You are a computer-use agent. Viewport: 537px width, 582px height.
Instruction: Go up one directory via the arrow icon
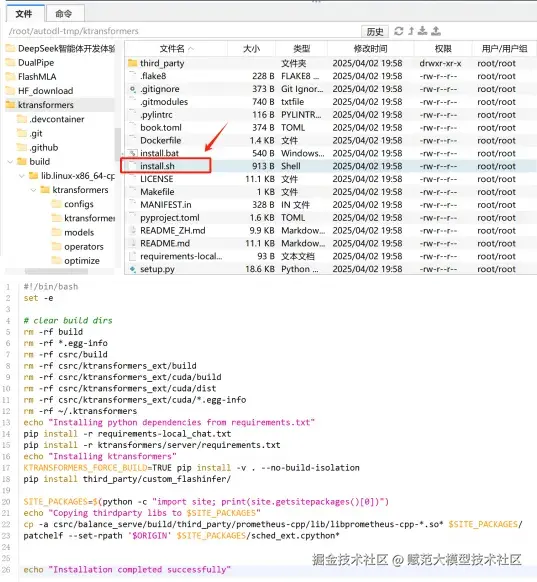pyautogui.click(x=411, y=31)
